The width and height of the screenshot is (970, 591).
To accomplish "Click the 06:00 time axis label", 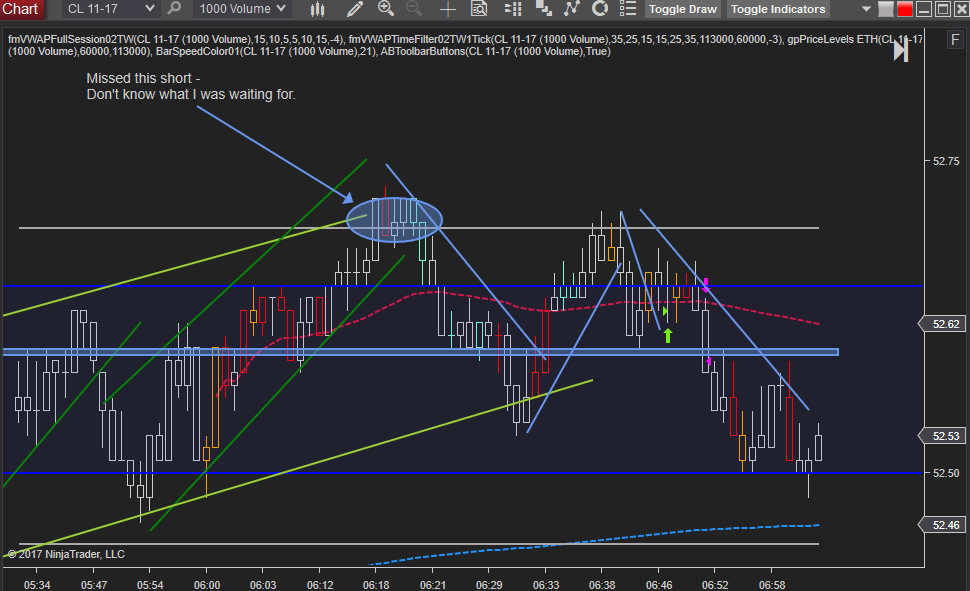I will click(x=207, y=585).
